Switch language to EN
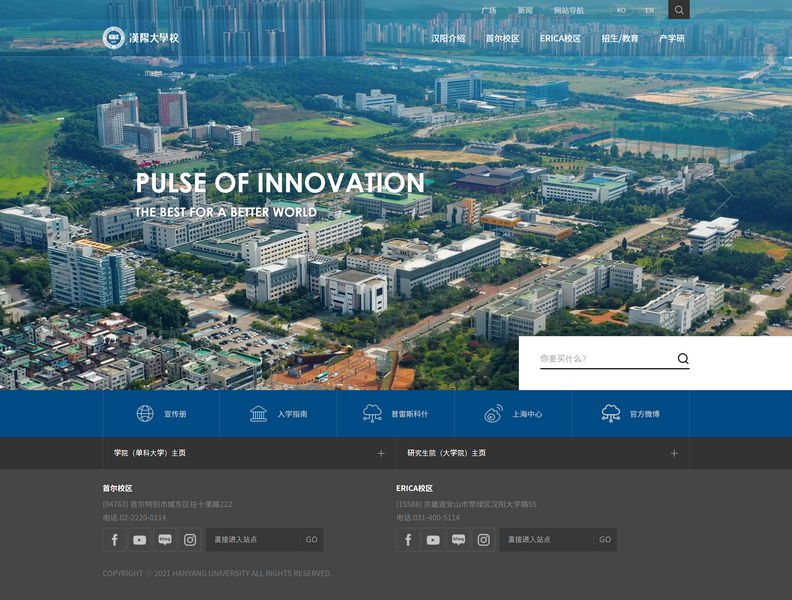 [x=649, y=11]
